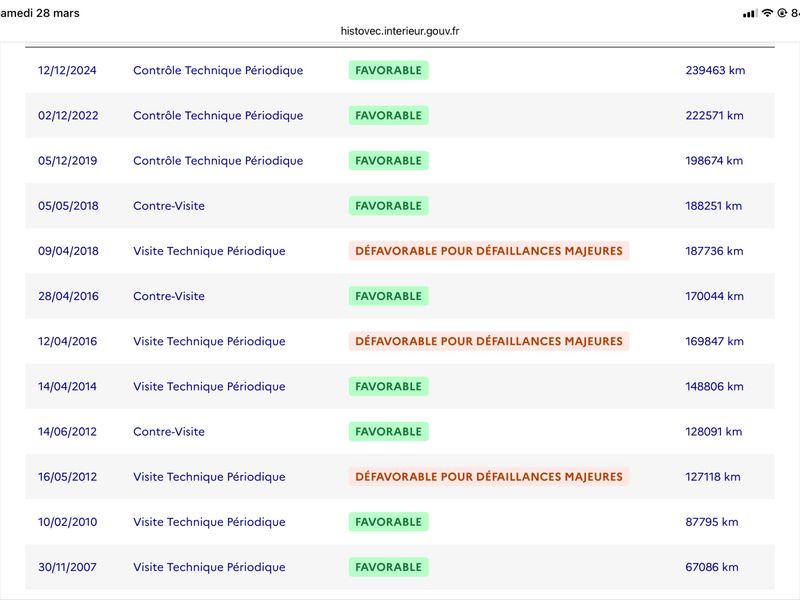
Task: Click the 198674 km mileage value
Action: coord(715,161)
